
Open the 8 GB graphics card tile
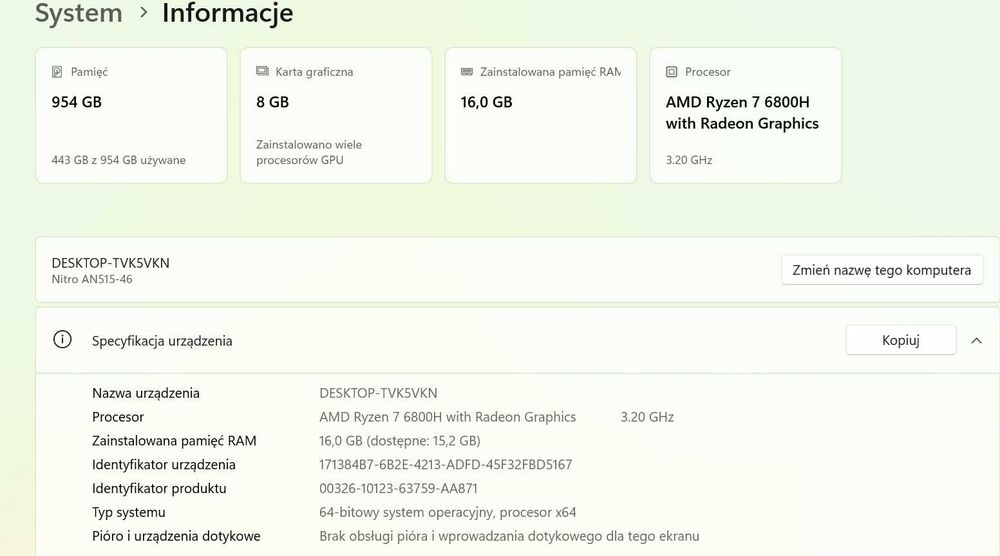pos(336,115)
